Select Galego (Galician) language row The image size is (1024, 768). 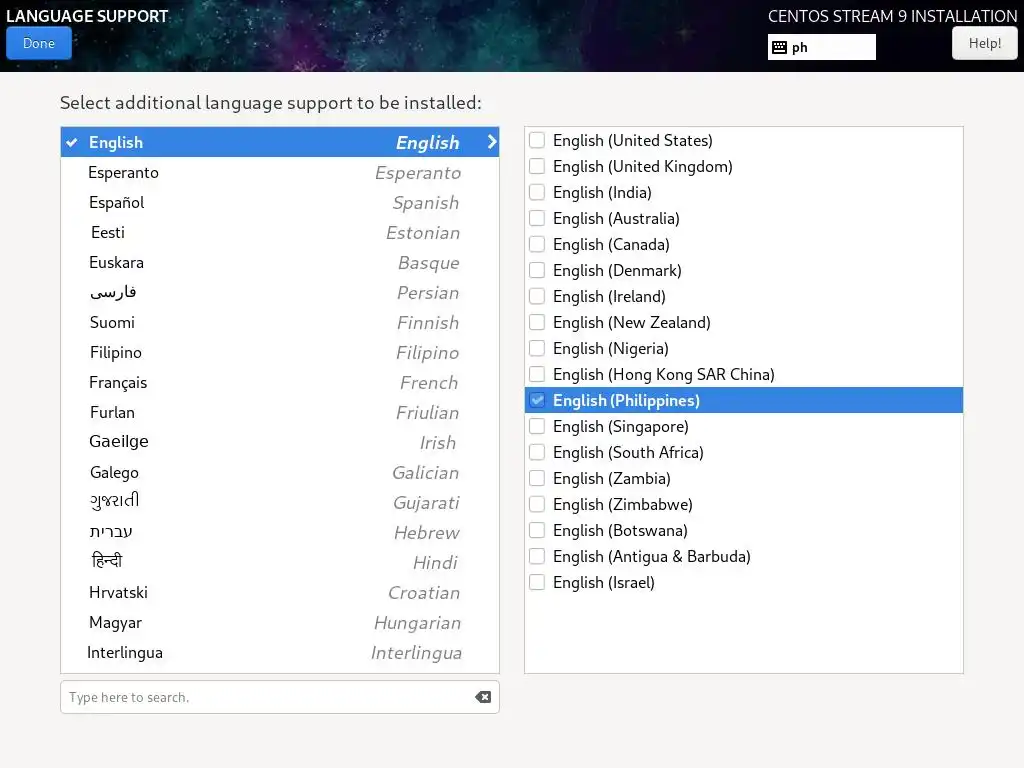280,472
